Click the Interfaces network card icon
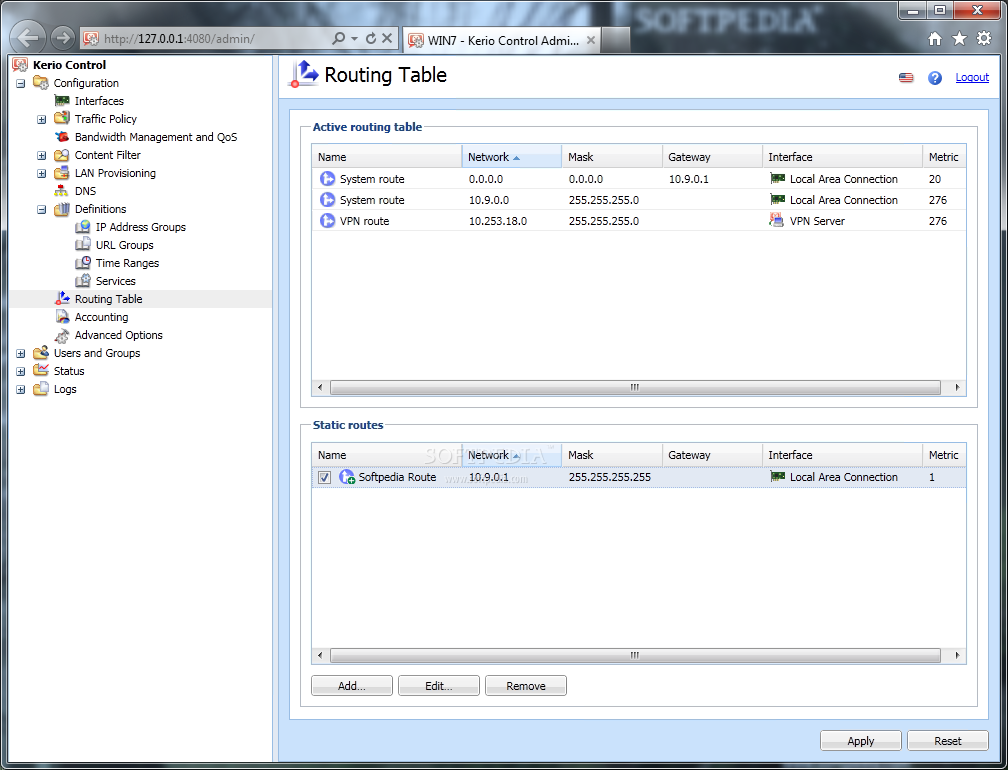 pos(62,101)
